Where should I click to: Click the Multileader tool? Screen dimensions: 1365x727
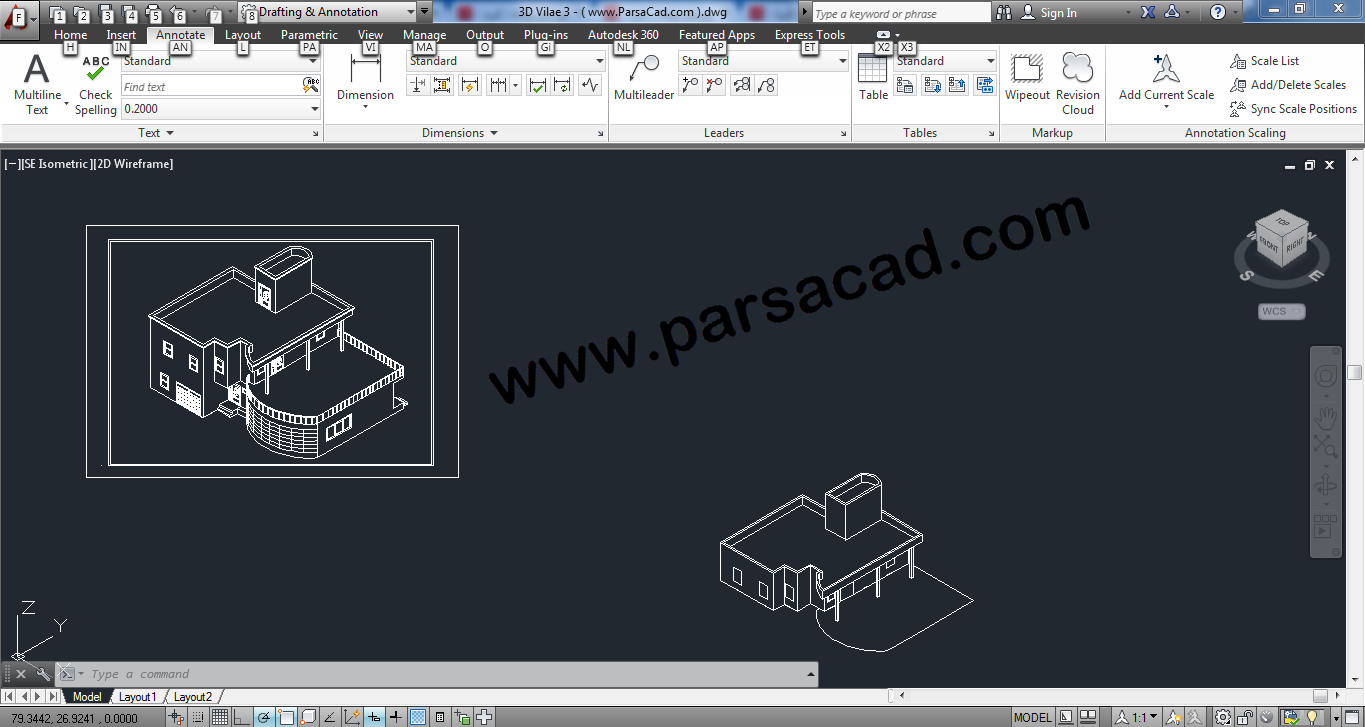pyautogui.click(x=644, y=78)
